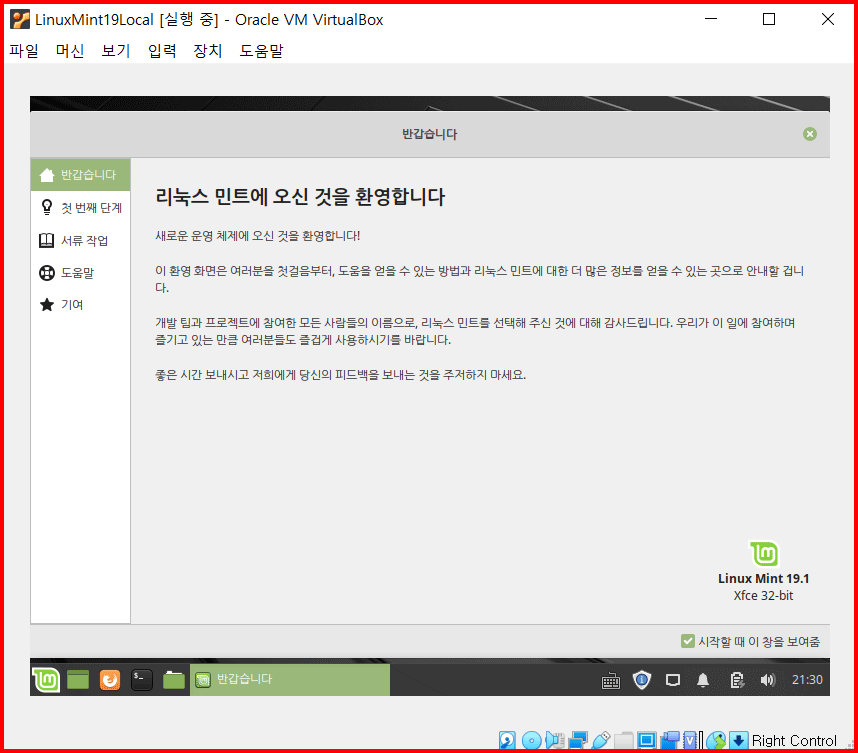
Task: Click the optical disc status icon
Action: (531, 740)
